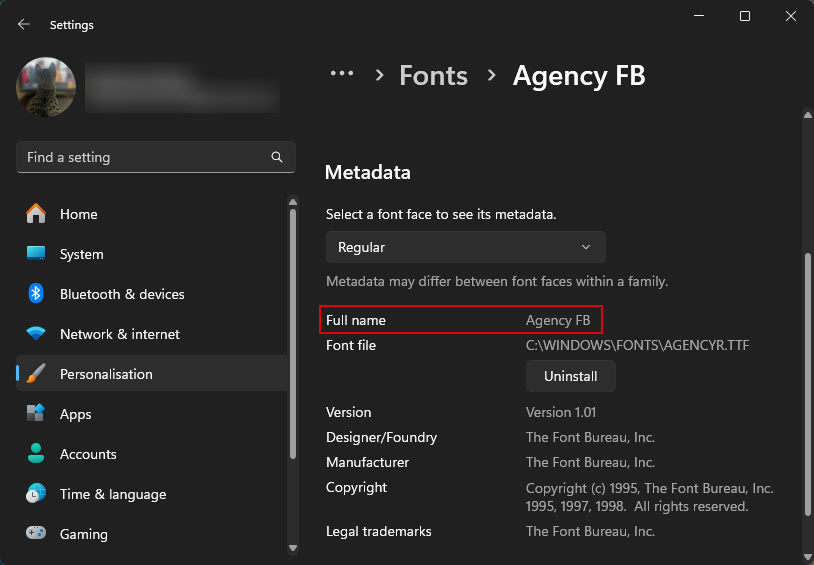Click the Gaming controller icon
814x565 pixels.
(x=36, y=534)
